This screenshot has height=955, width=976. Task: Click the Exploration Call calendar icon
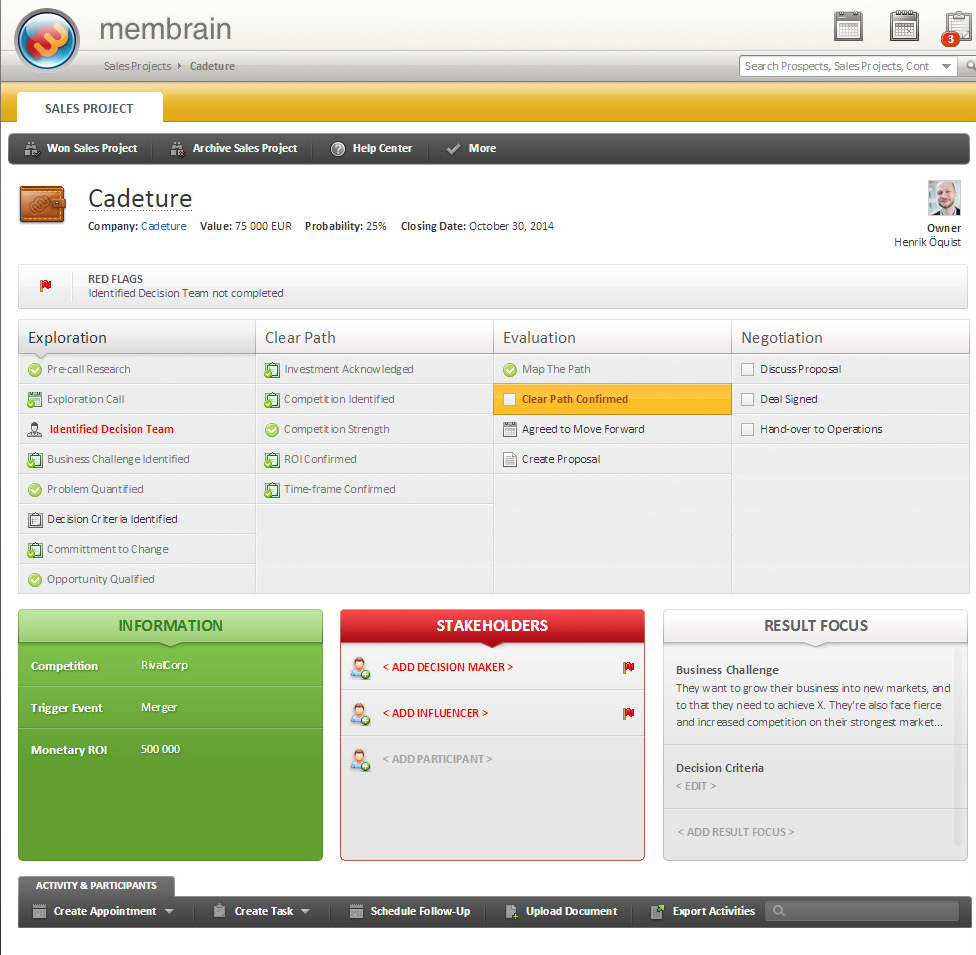35,400
